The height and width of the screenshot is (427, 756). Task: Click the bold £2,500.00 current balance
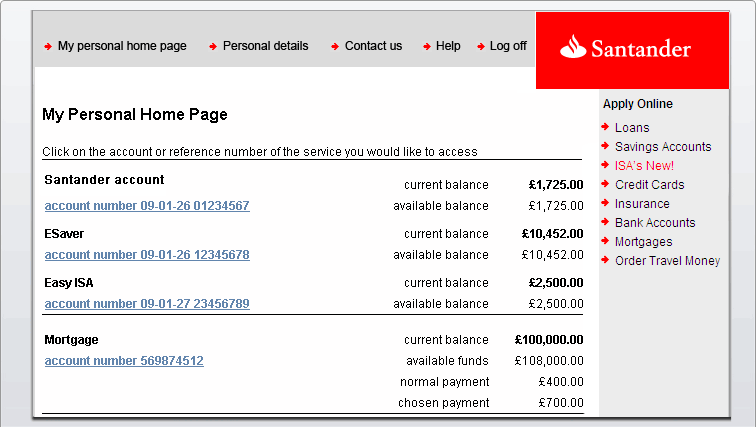556,282
